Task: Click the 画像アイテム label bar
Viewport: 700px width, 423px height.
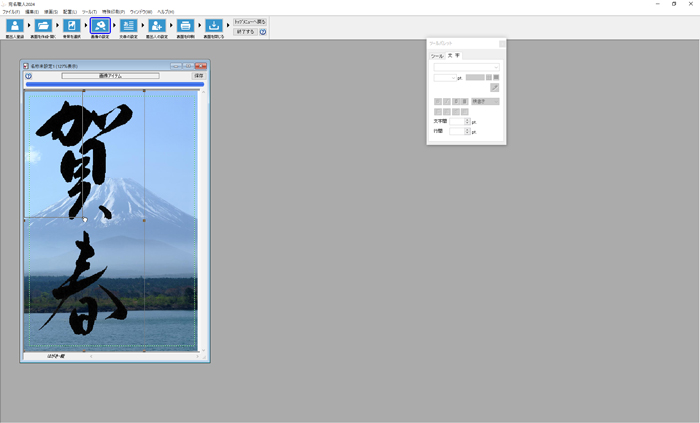Action: click(x=110, y=75)
